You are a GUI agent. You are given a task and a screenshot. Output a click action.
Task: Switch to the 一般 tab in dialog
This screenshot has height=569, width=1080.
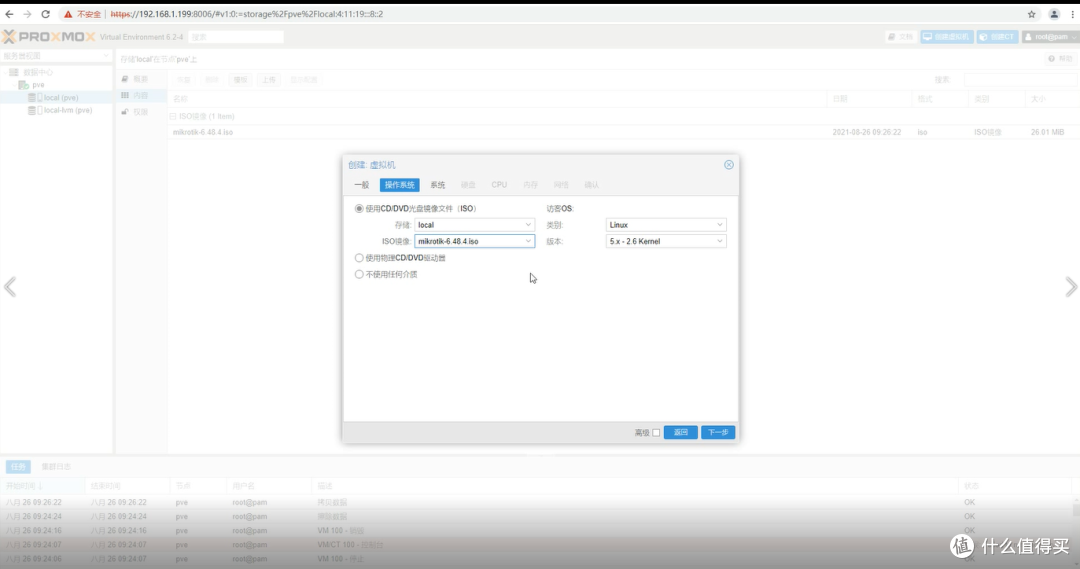pos(362,185)
